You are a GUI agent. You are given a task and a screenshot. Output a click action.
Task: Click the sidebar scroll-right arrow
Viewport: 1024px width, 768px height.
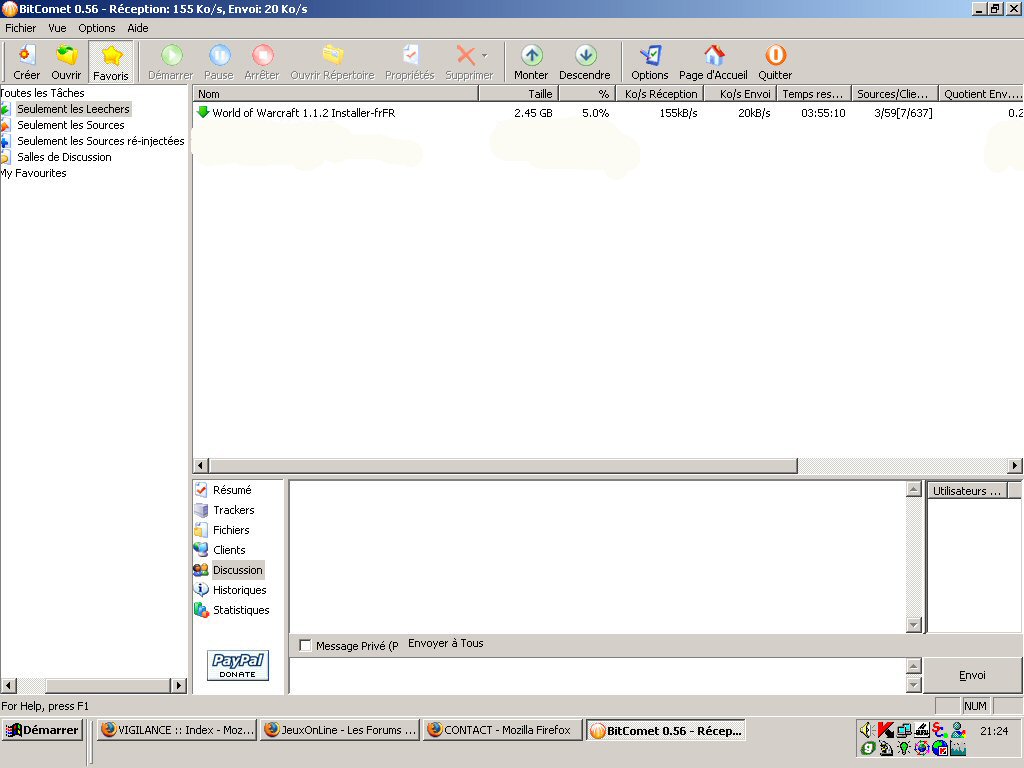pos(178,685)
